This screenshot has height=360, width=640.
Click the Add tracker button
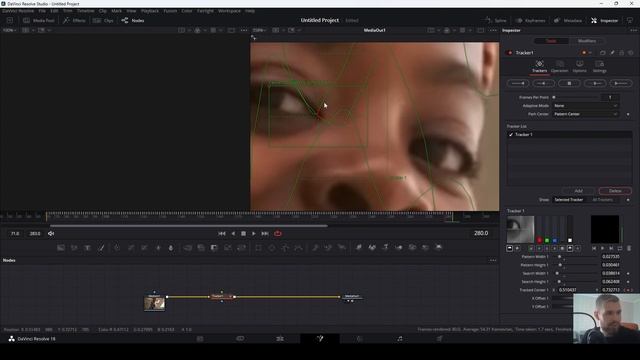coord(578,191)
